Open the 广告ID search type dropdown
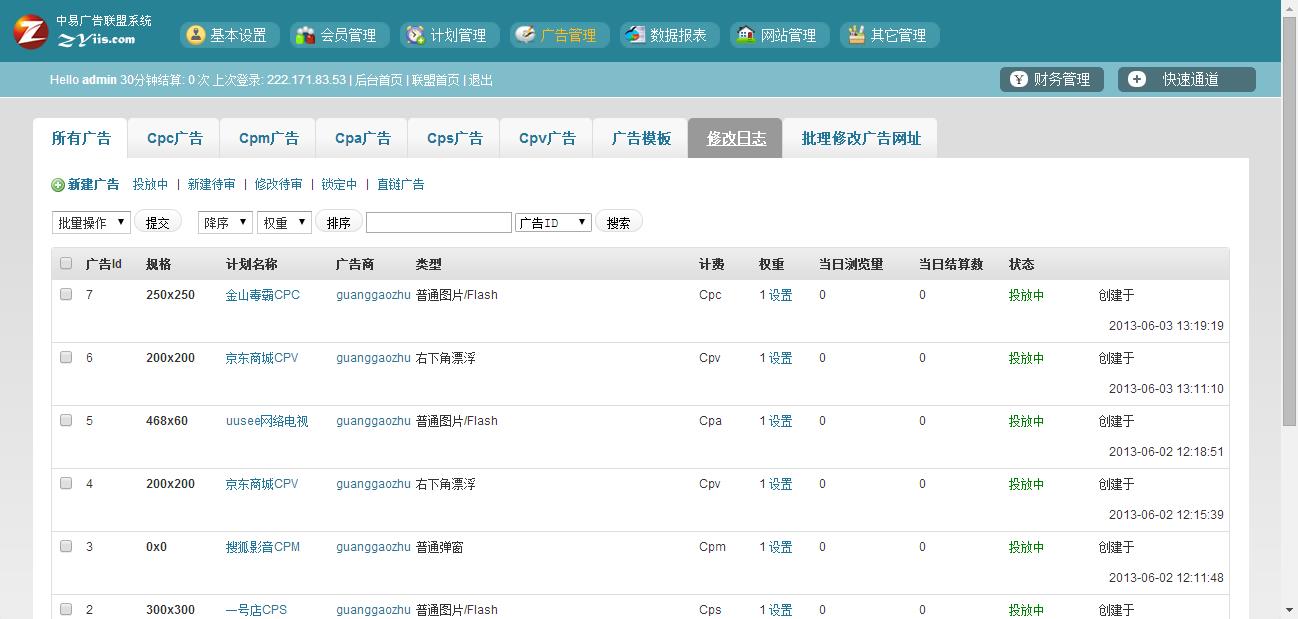The image size is (1298, 619). 553,222
